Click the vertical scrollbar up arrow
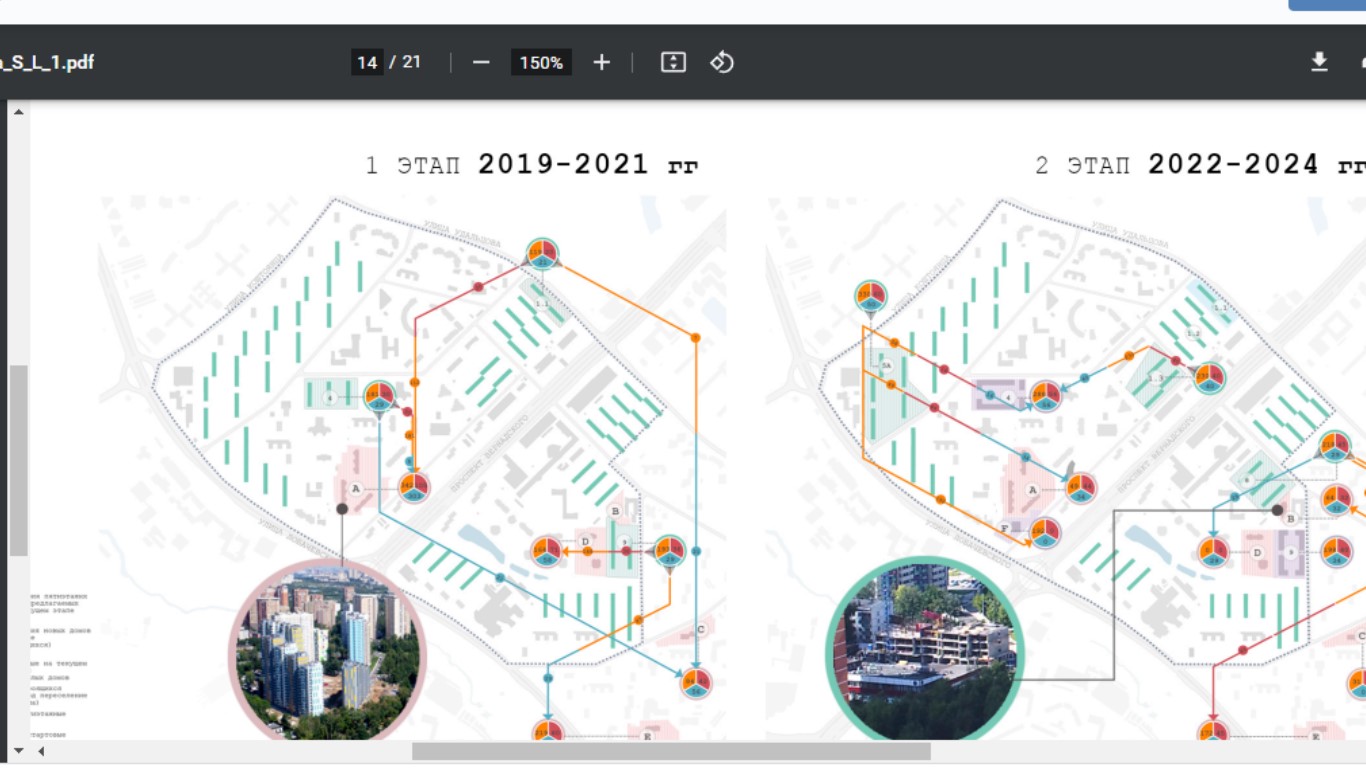Image resolution: width=1366 pixels, height=768 pixels. 18,111
